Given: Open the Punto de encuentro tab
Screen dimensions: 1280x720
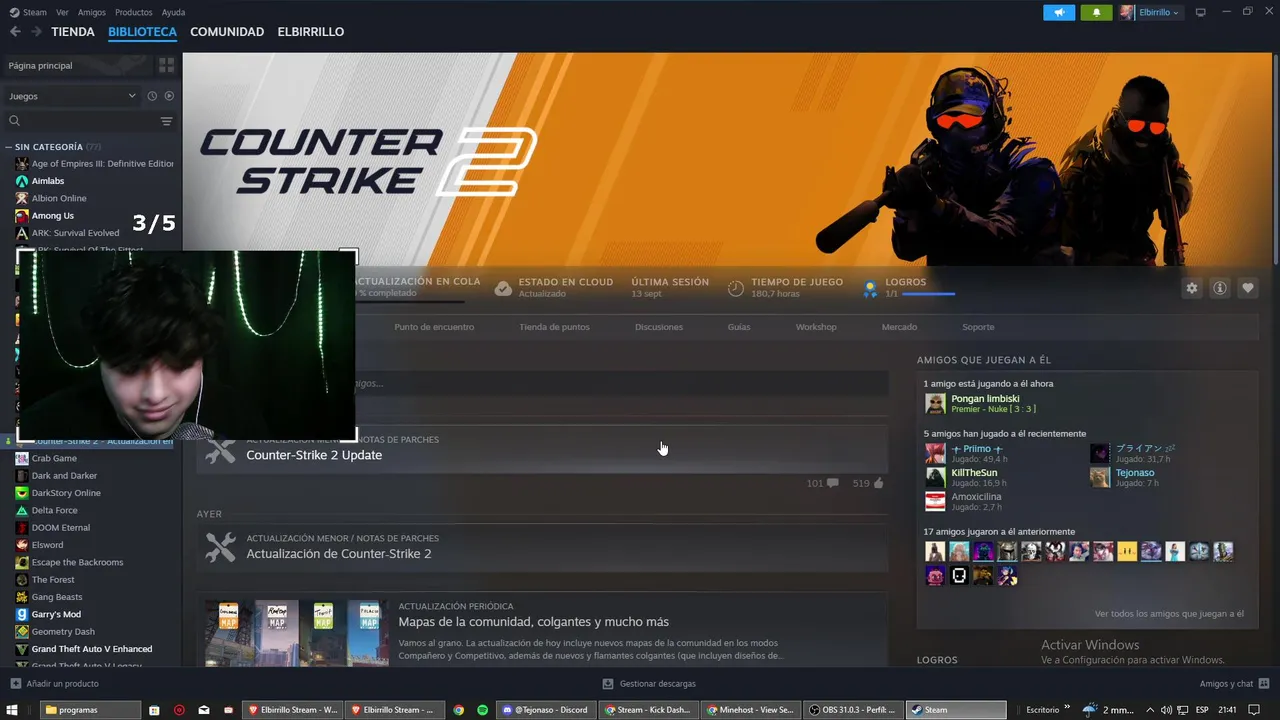Looking at the screenshot, I should [434, 327].
